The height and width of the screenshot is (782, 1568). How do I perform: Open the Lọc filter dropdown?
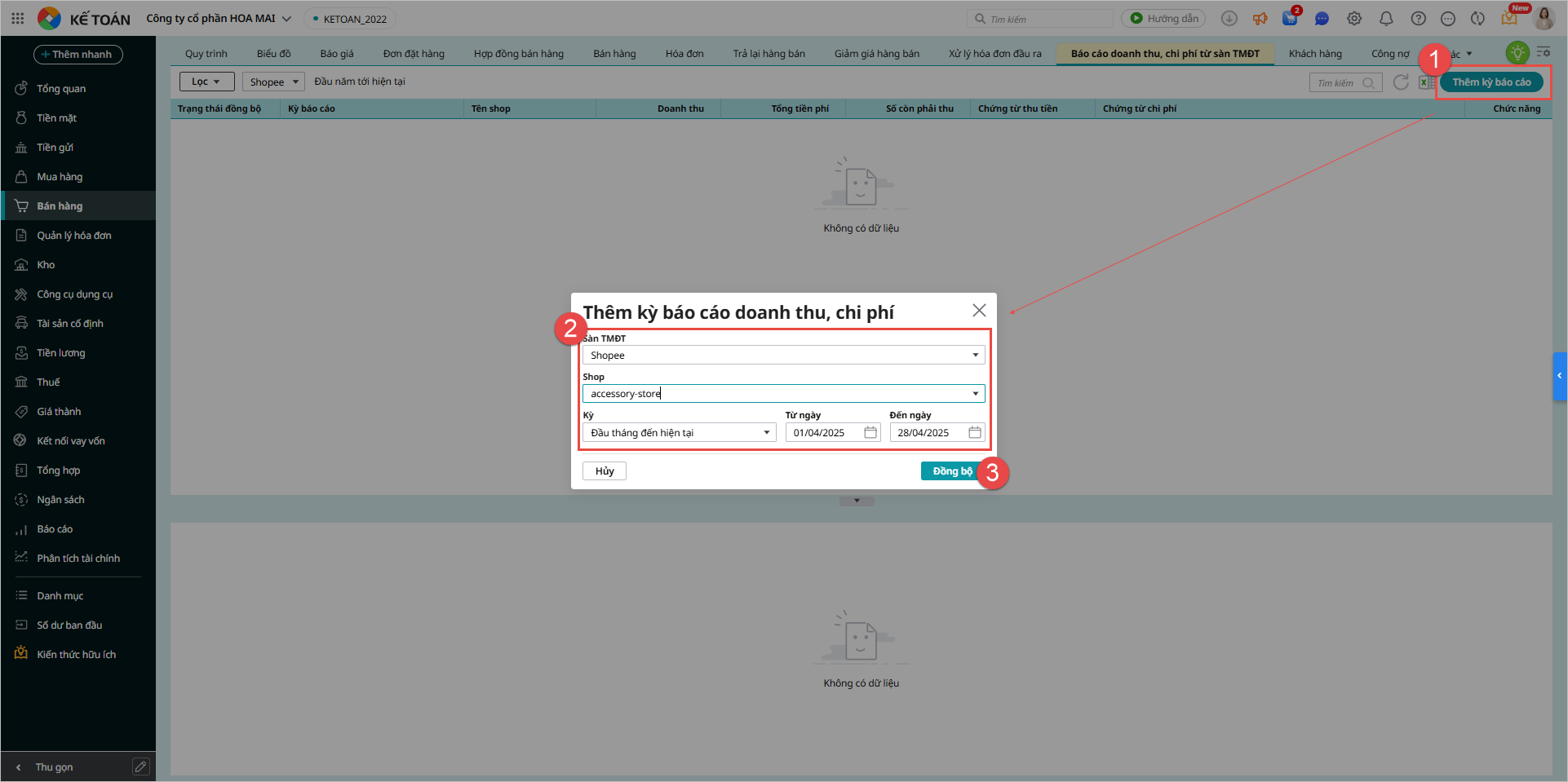(x=206, y=82)
